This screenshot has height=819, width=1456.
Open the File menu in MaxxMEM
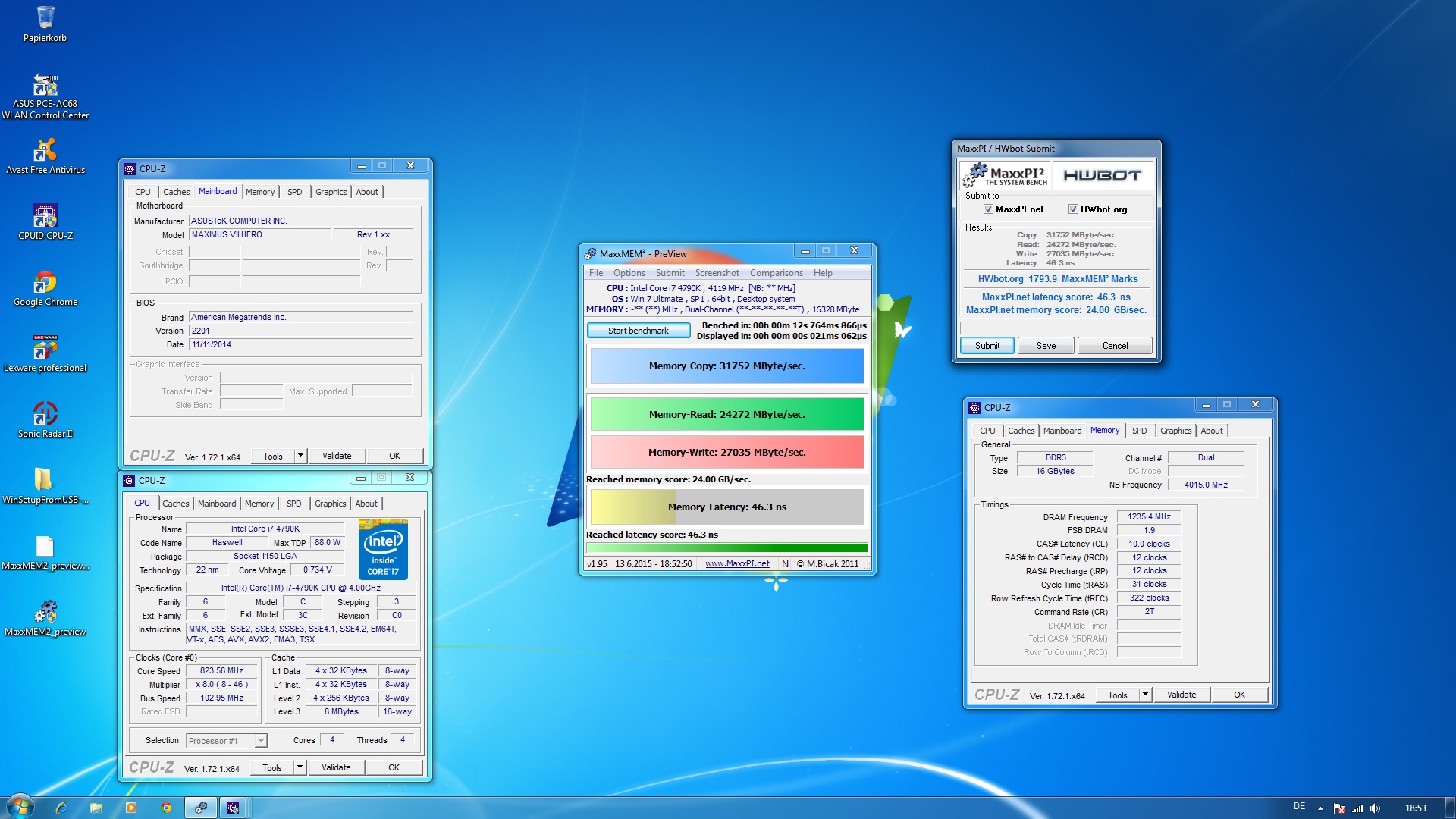click(596, 273)
